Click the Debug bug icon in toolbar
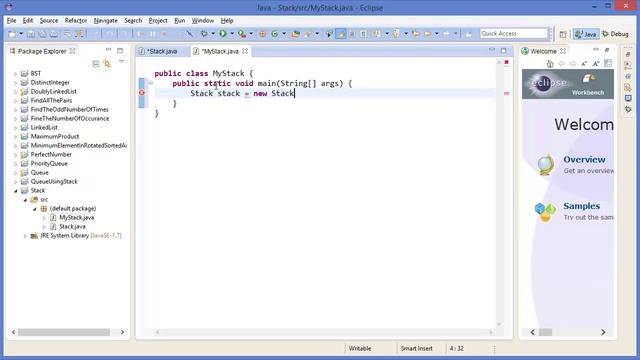This screenshot has height=360, width=640. [x=204, y=34]
